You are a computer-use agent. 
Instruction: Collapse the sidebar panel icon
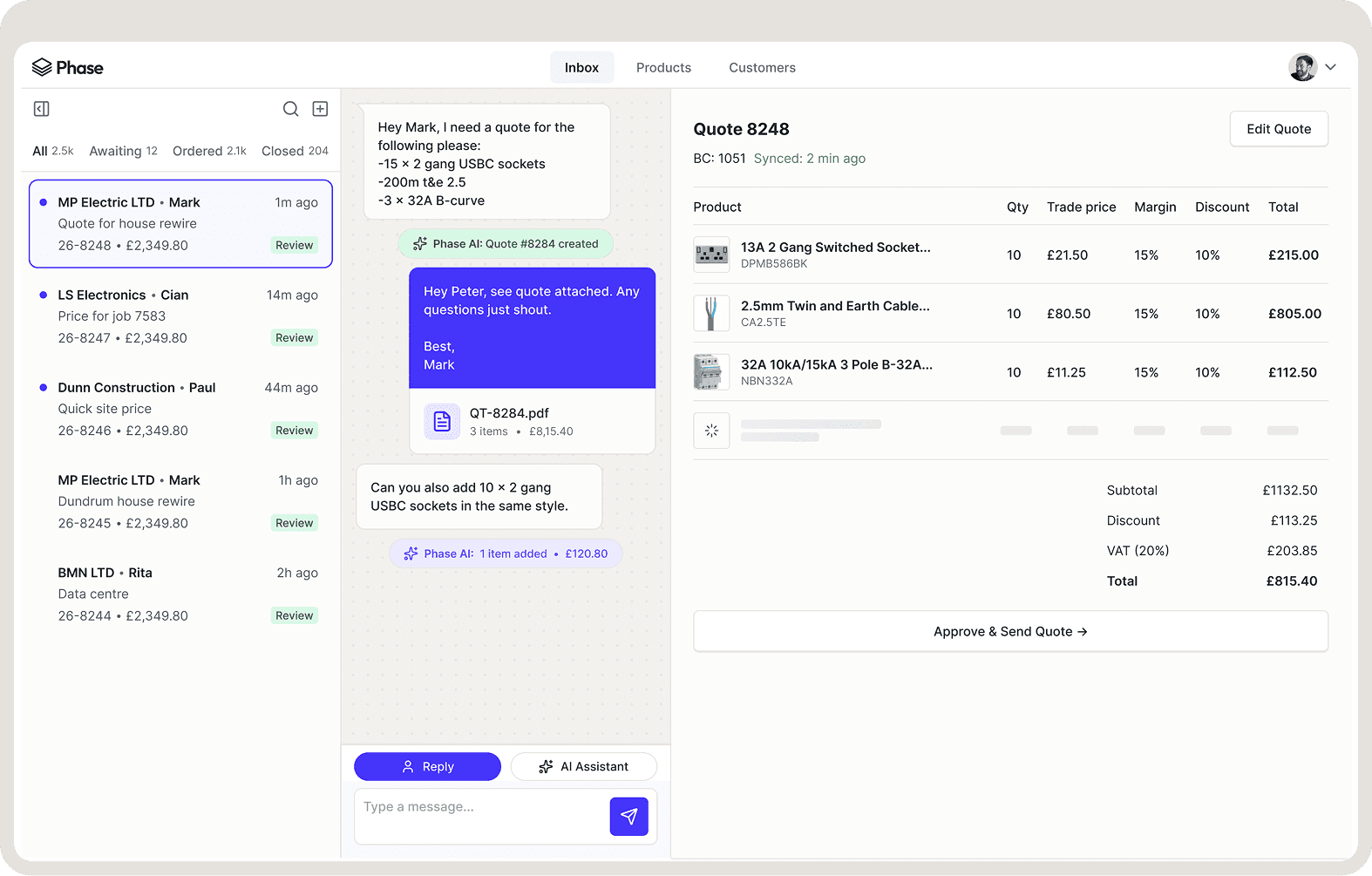41,109
